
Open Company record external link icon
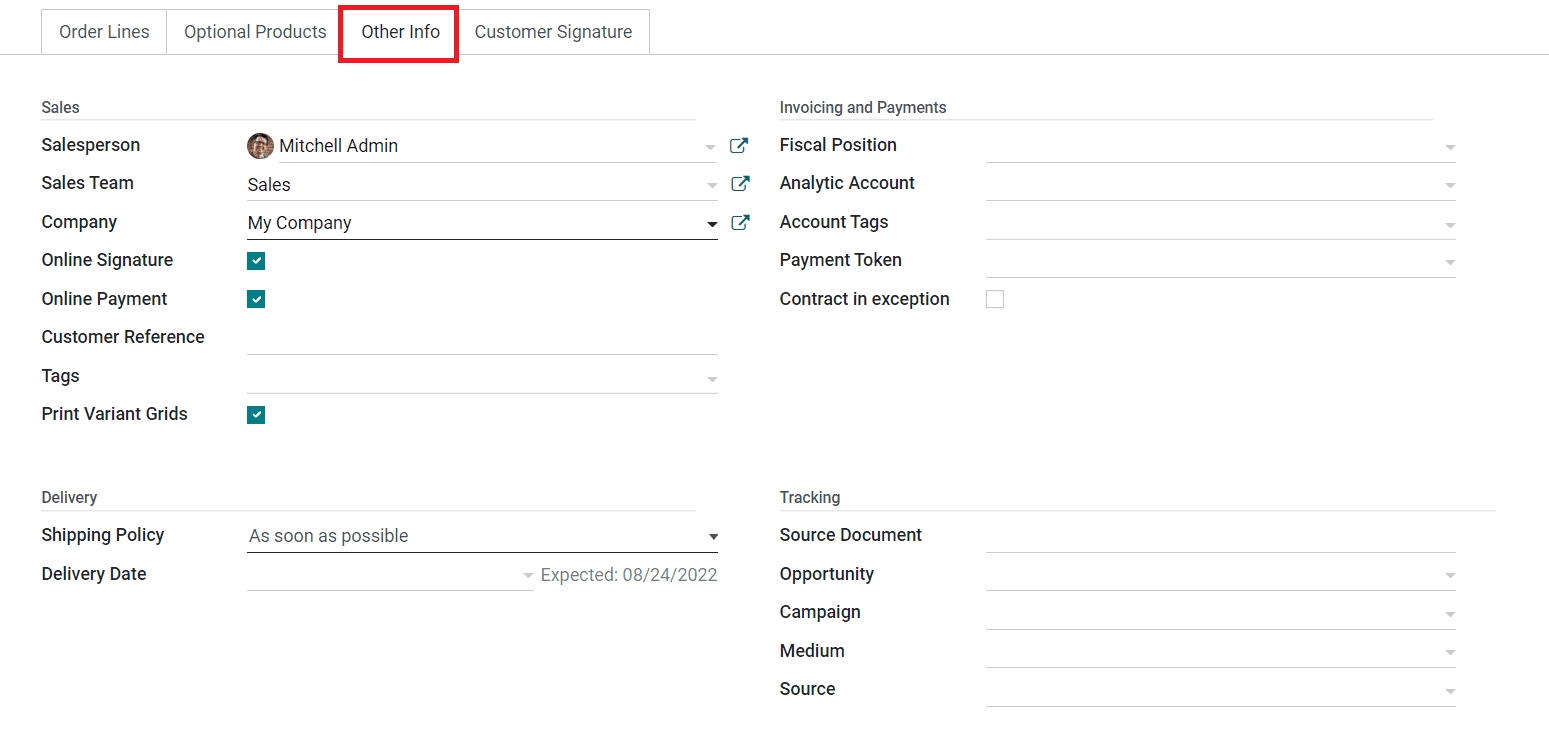pos(740,223)
